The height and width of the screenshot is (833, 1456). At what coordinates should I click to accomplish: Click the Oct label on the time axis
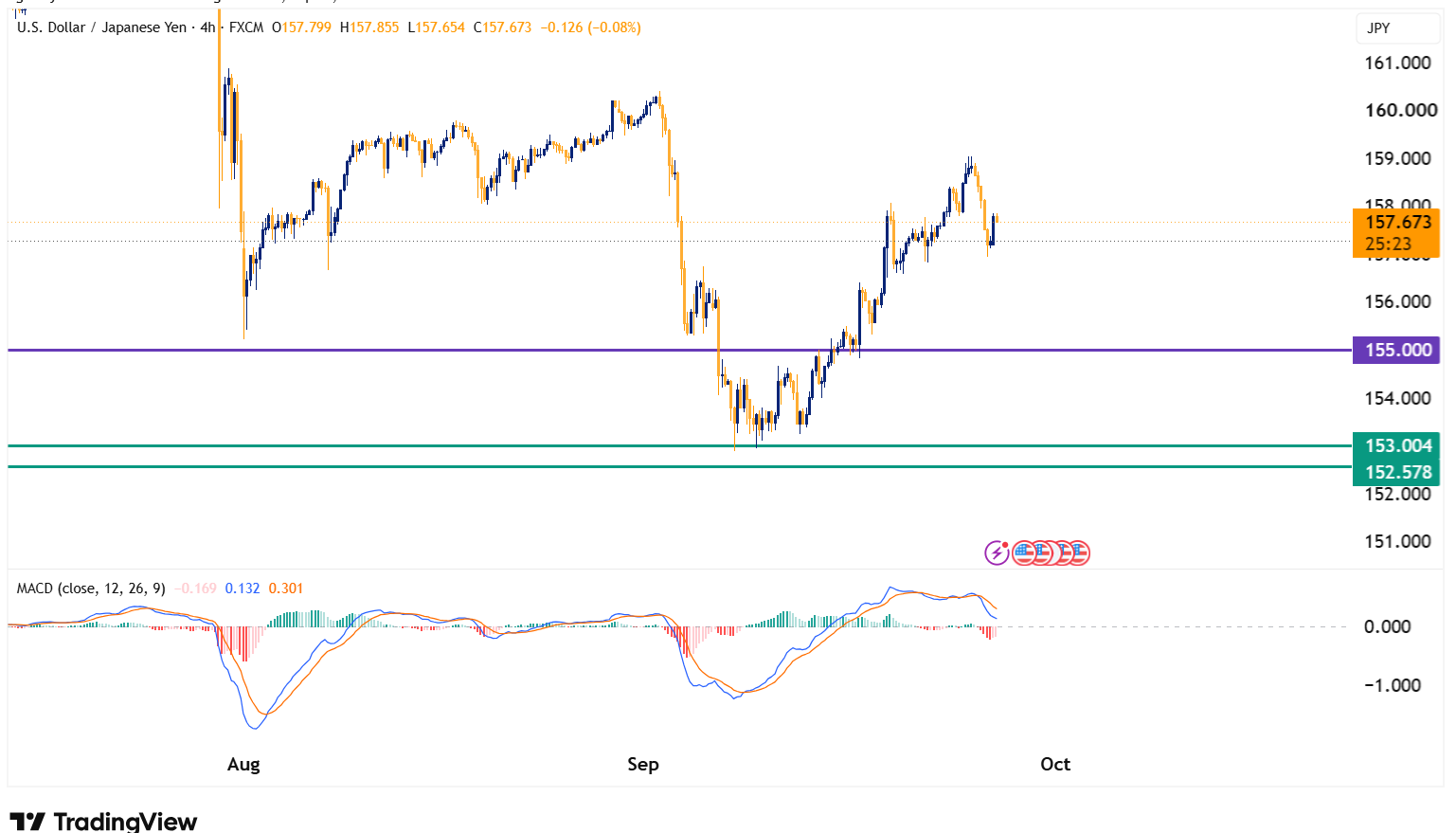click(1055, 764)
